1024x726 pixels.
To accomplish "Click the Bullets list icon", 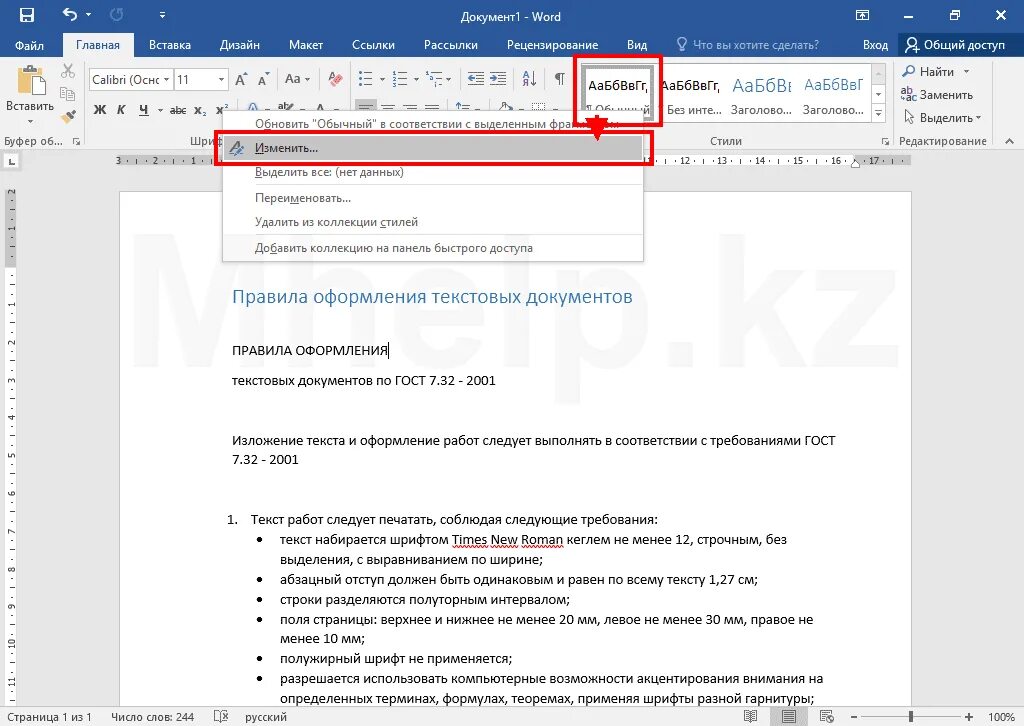I will [x=366, y=79].
